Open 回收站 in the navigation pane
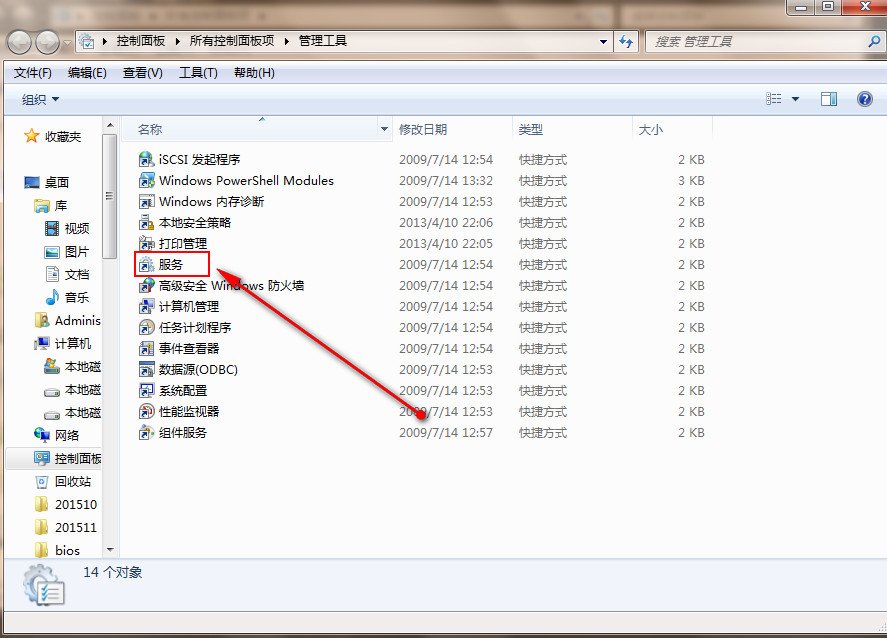The image size is (887, 638). click(63, 481)
